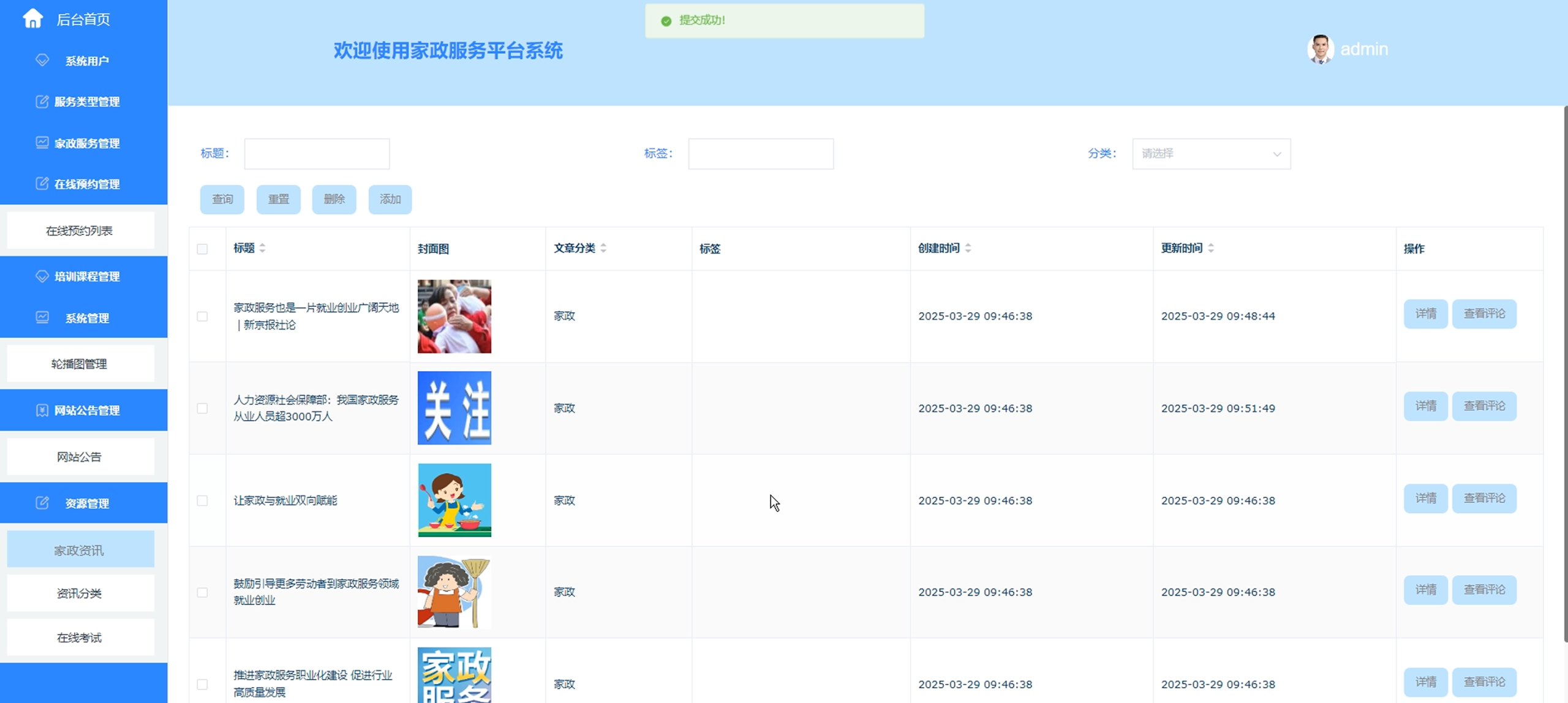Tick the checkbox for 让家政与就业双向赋能 row

(203, 500)
